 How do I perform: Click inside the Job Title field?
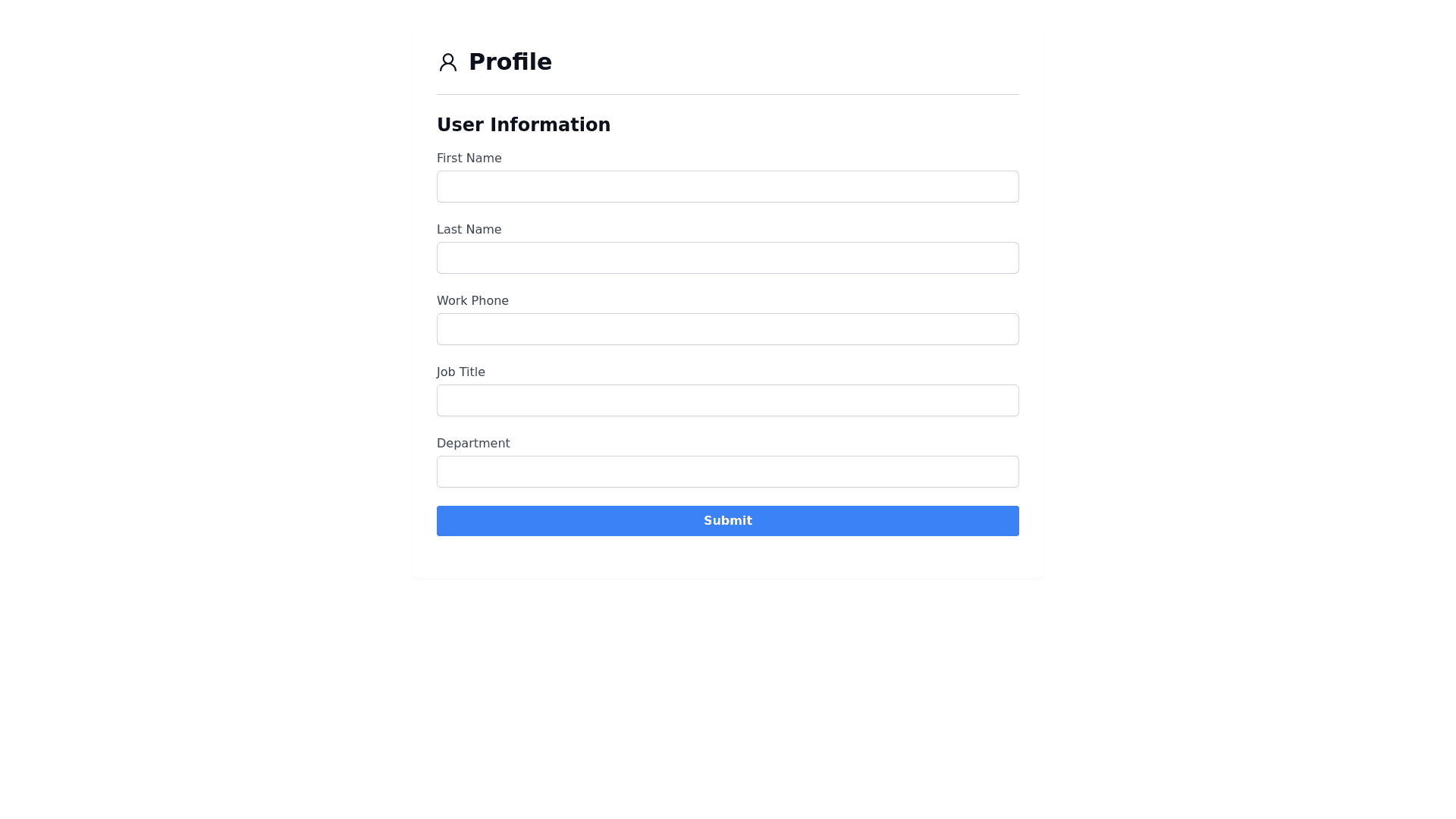[727, 400]
